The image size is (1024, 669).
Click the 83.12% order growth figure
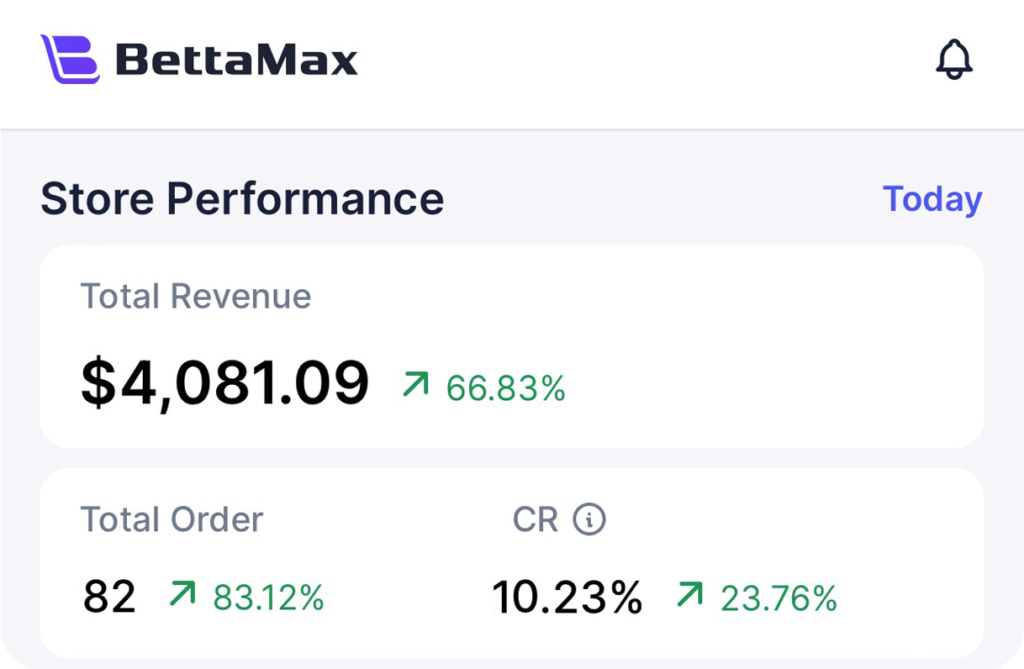tap(268, 597)
